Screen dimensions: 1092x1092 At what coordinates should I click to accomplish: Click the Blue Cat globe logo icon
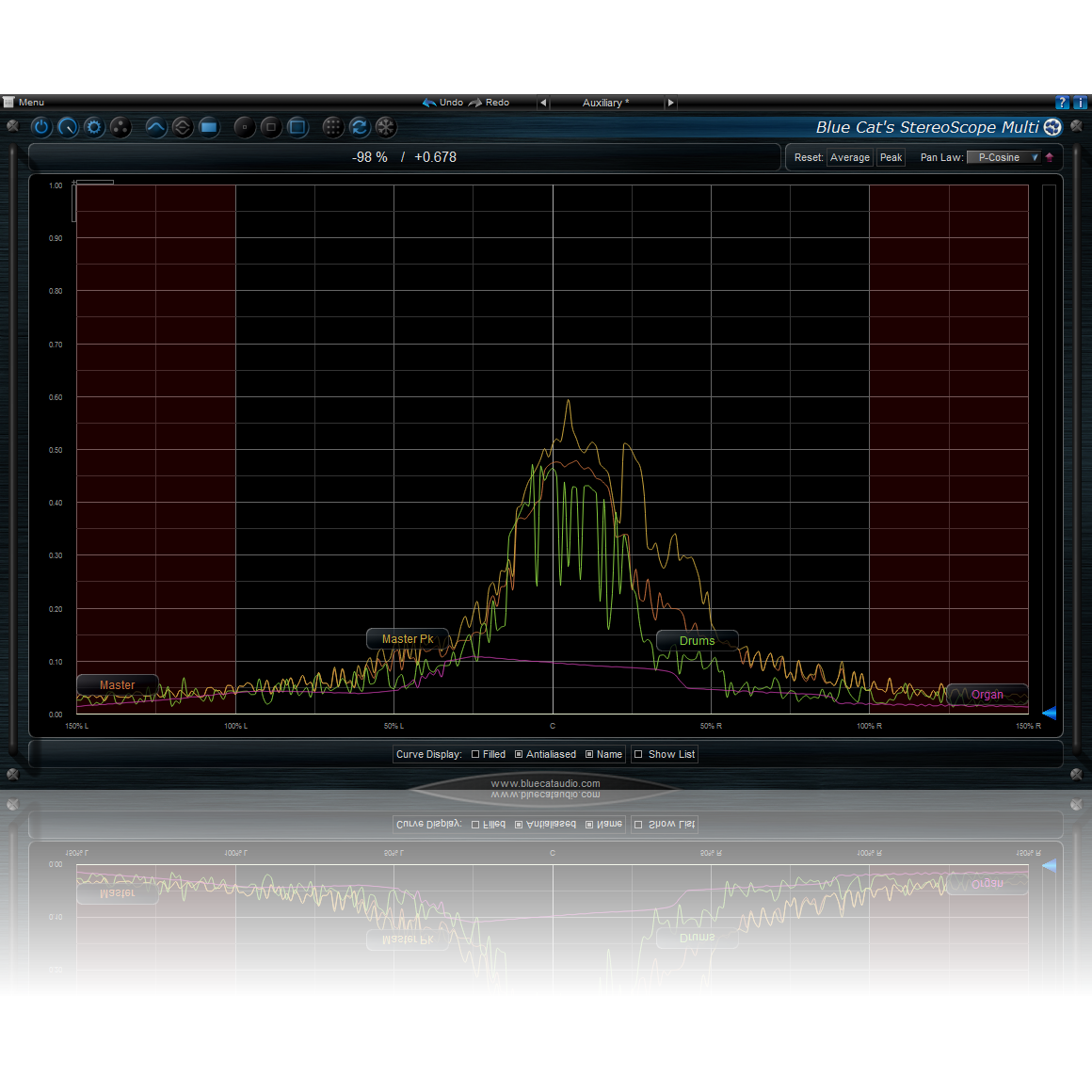coord(1052,127)
